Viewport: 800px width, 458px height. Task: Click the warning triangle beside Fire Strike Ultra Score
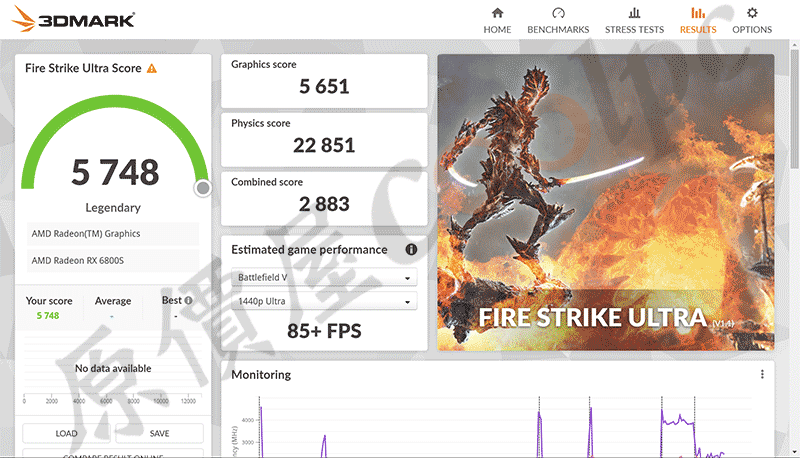click(152, 68)
